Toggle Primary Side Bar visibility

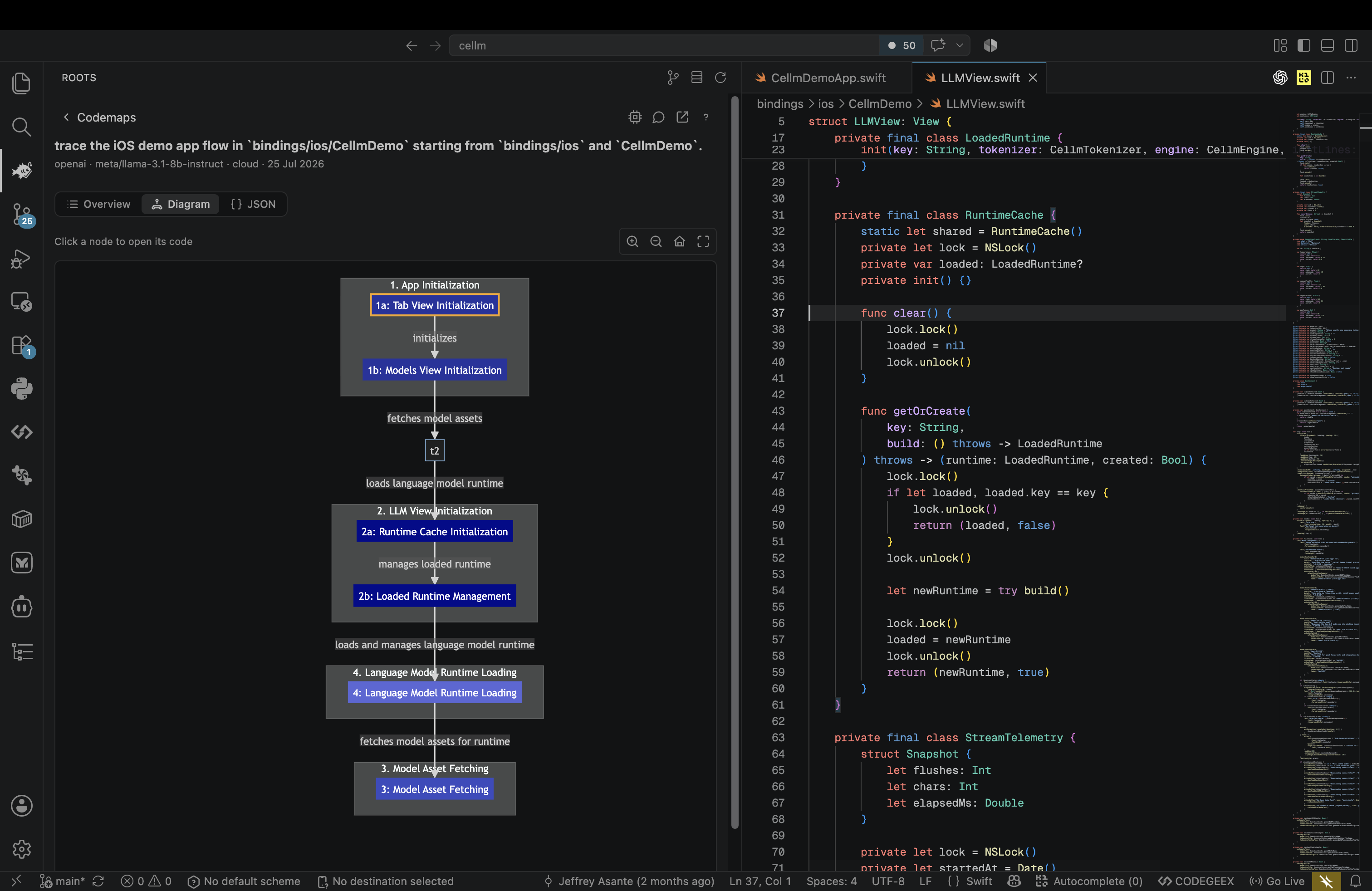[x=1304, y=45]
